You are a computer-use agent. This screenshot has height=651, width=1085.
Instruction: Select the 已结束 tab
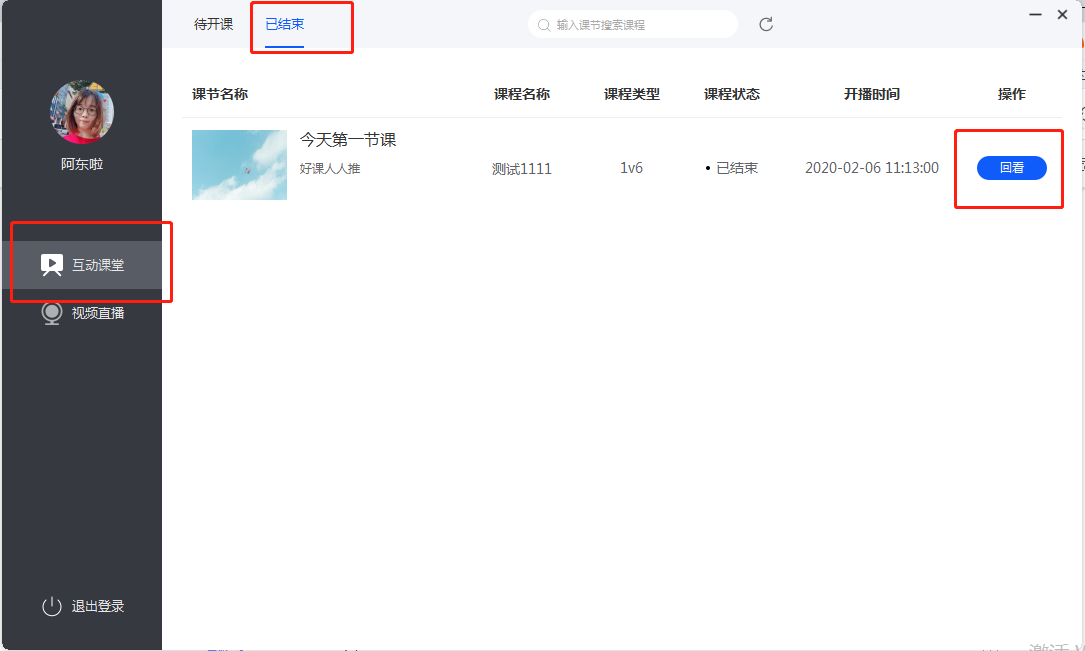tap(284, 24)
